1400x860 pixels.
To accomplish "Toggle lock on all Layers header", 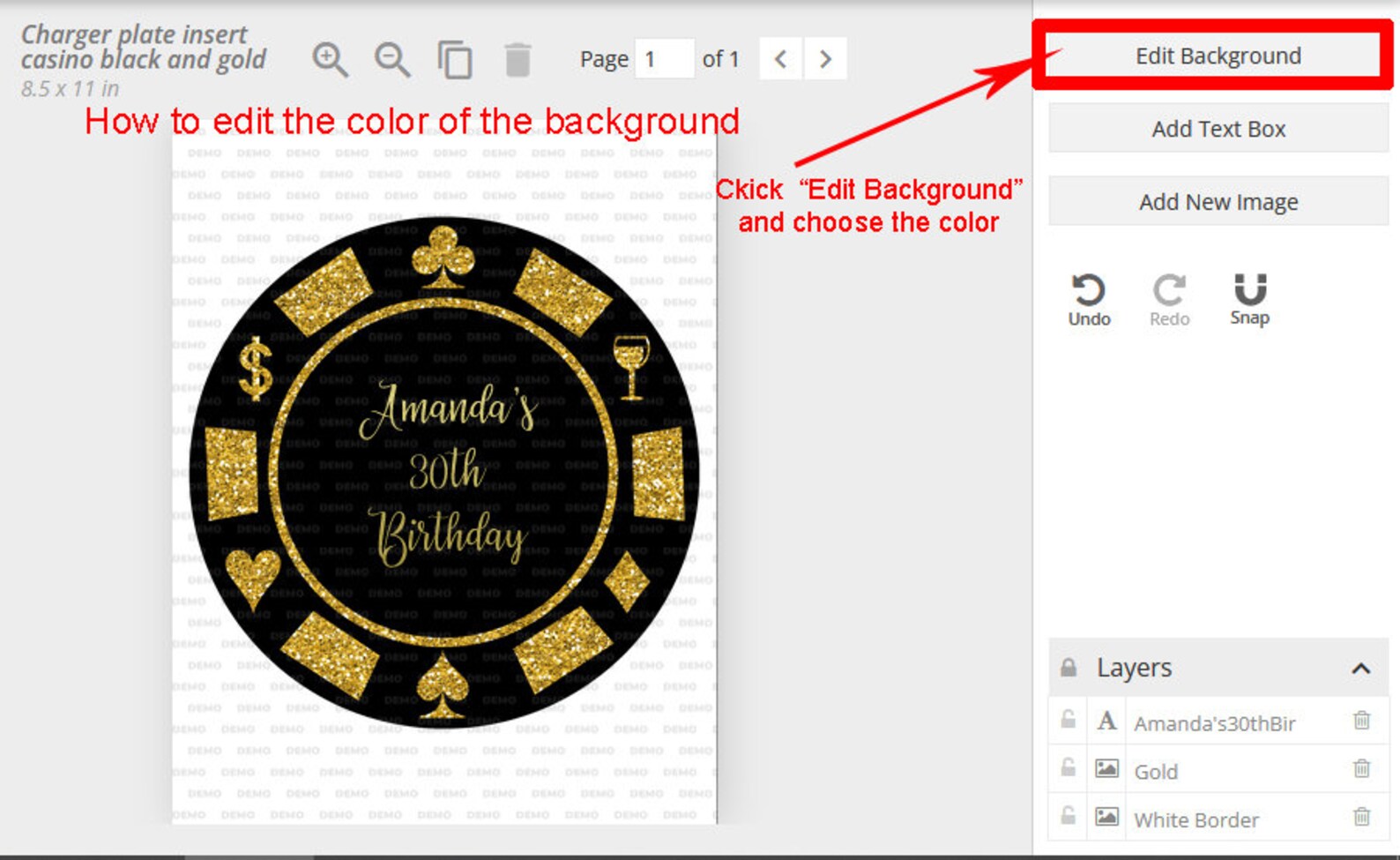I will (x=1069, y=668).
